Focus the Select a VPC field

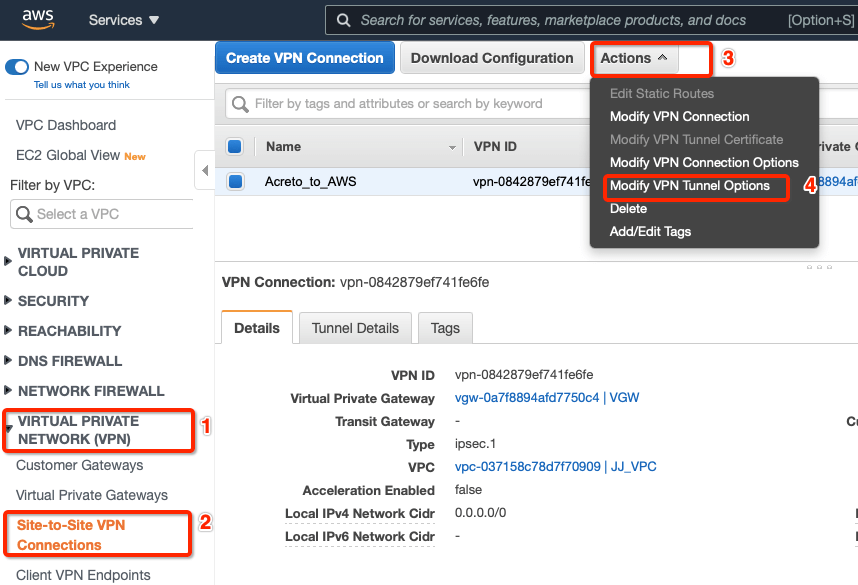pyautogui.click(x=102, y=214)
